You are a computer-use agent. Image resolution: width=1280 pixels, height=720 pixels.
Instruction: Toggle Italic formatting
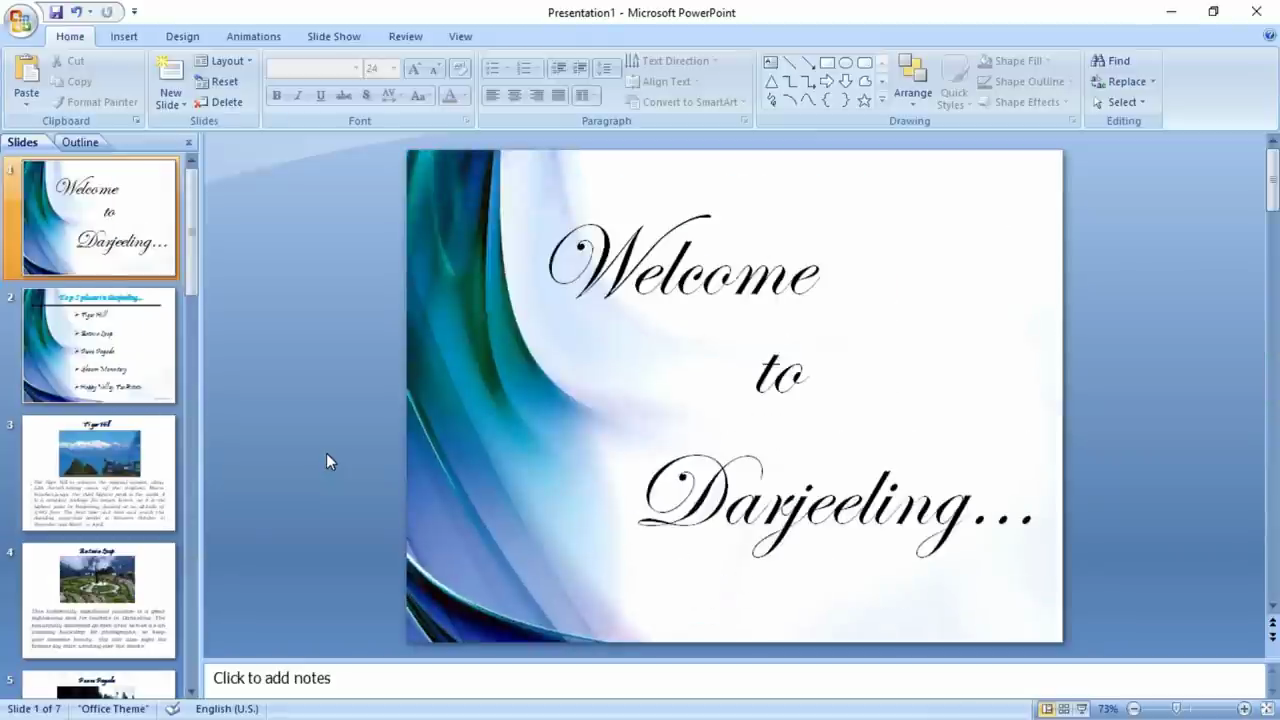298,96
